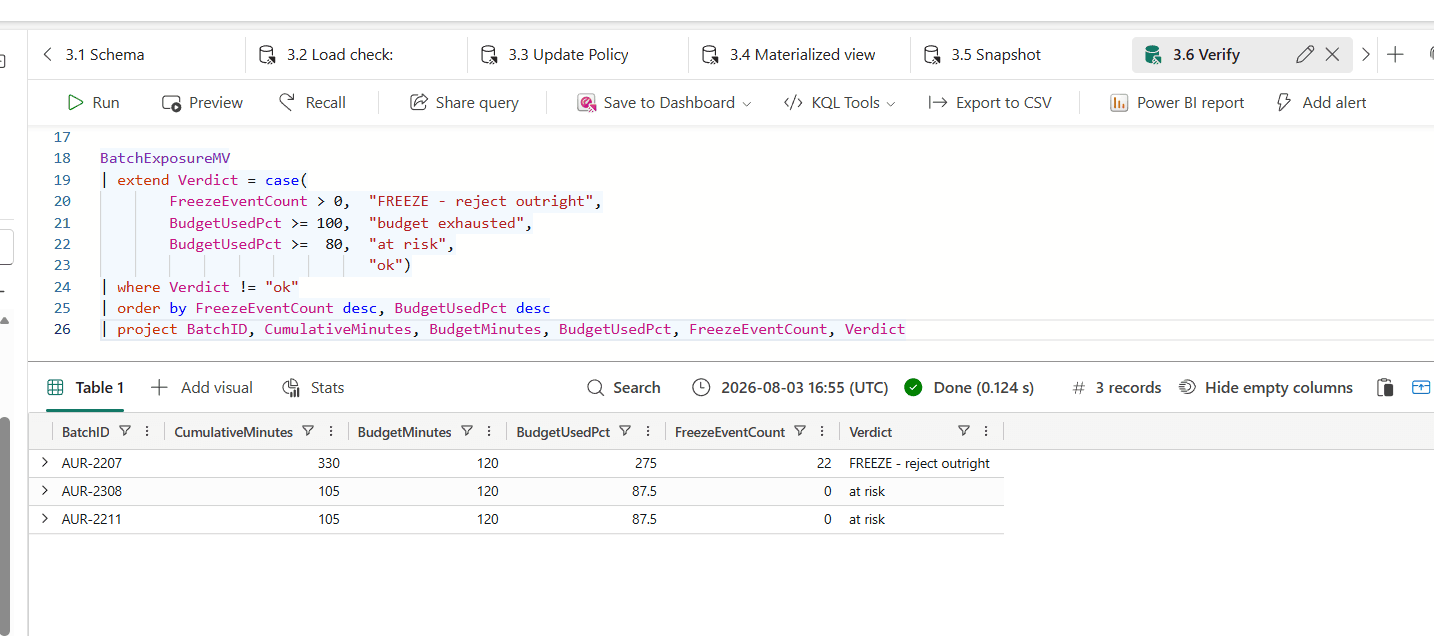Image resolution: width=1434 pixels, height=636 pixels.
Task: Create a Power BI report
Action: 1177,102
